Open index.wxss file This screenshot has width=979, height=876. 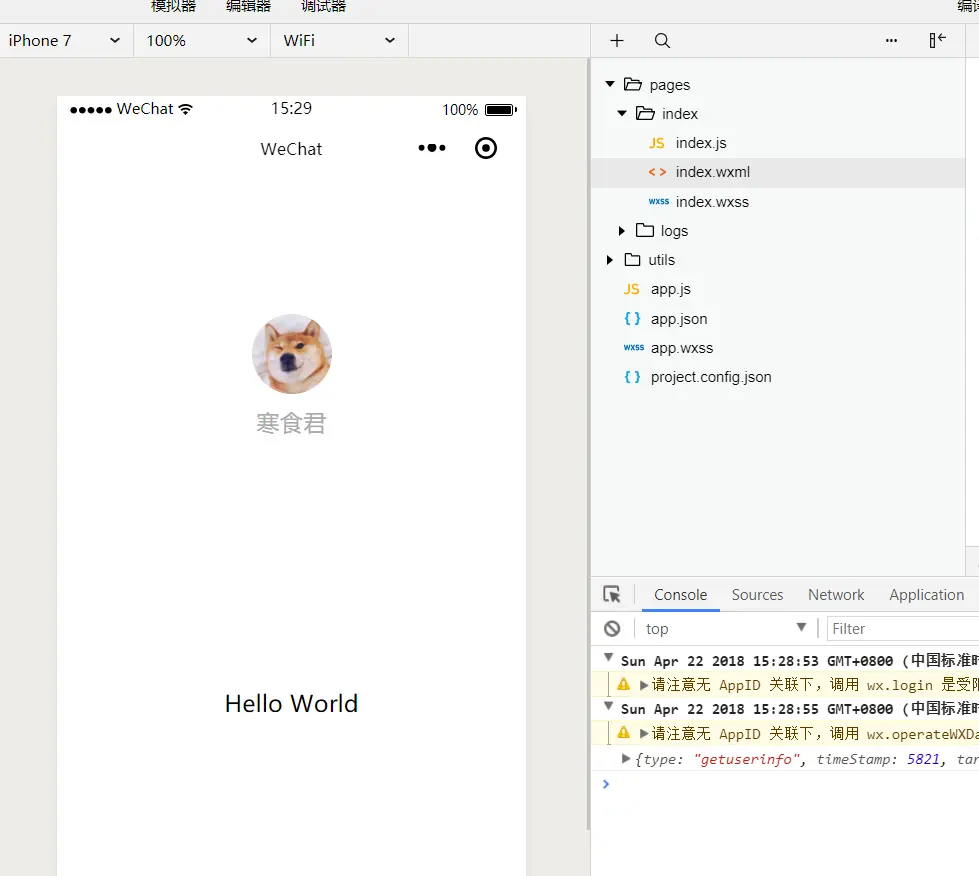tap(712, 202)
